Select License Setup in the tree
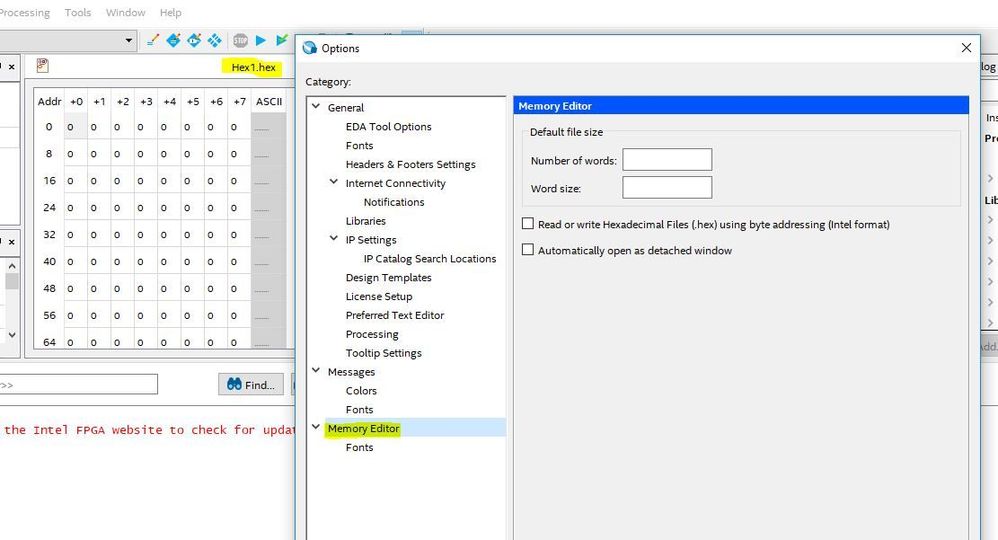Viewport: 998px width, 540px height. pyautogui.click(x=379, y=296)
